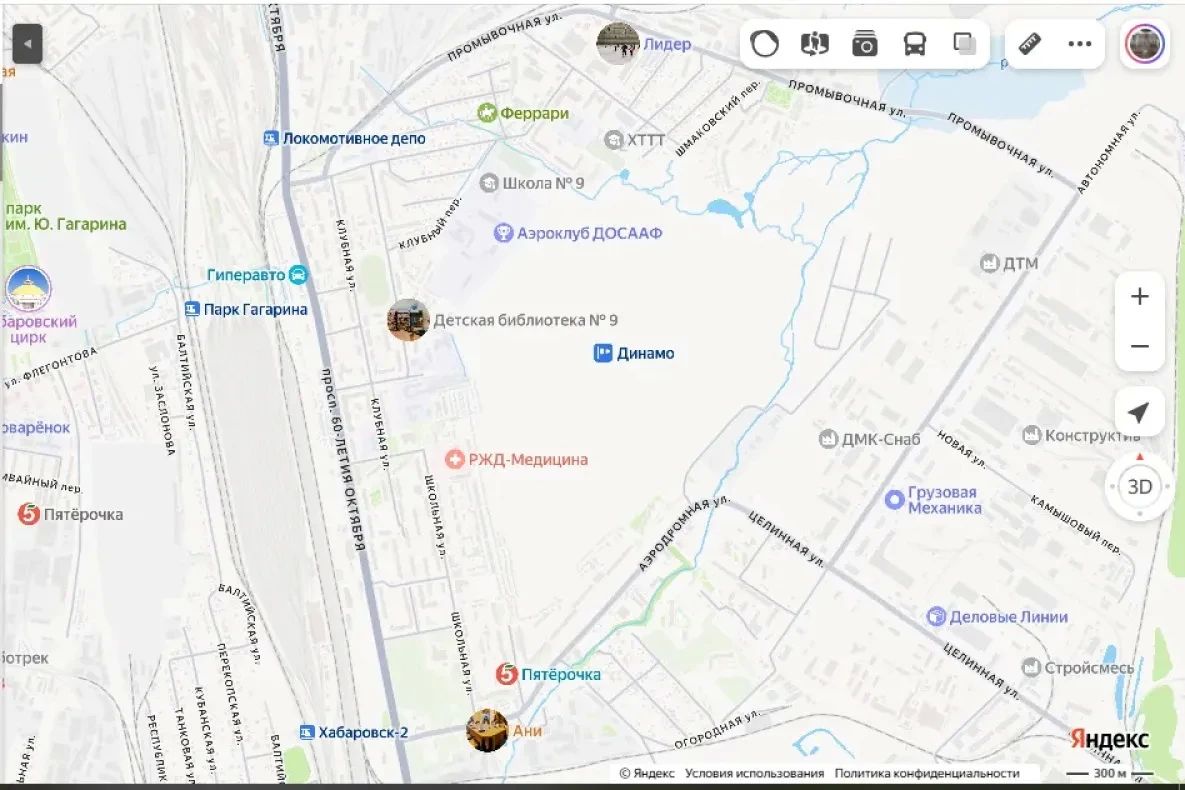The image size is (1185, 790).
Task: Open Детская библиотека № 9 photo marker
Action: 408,320
